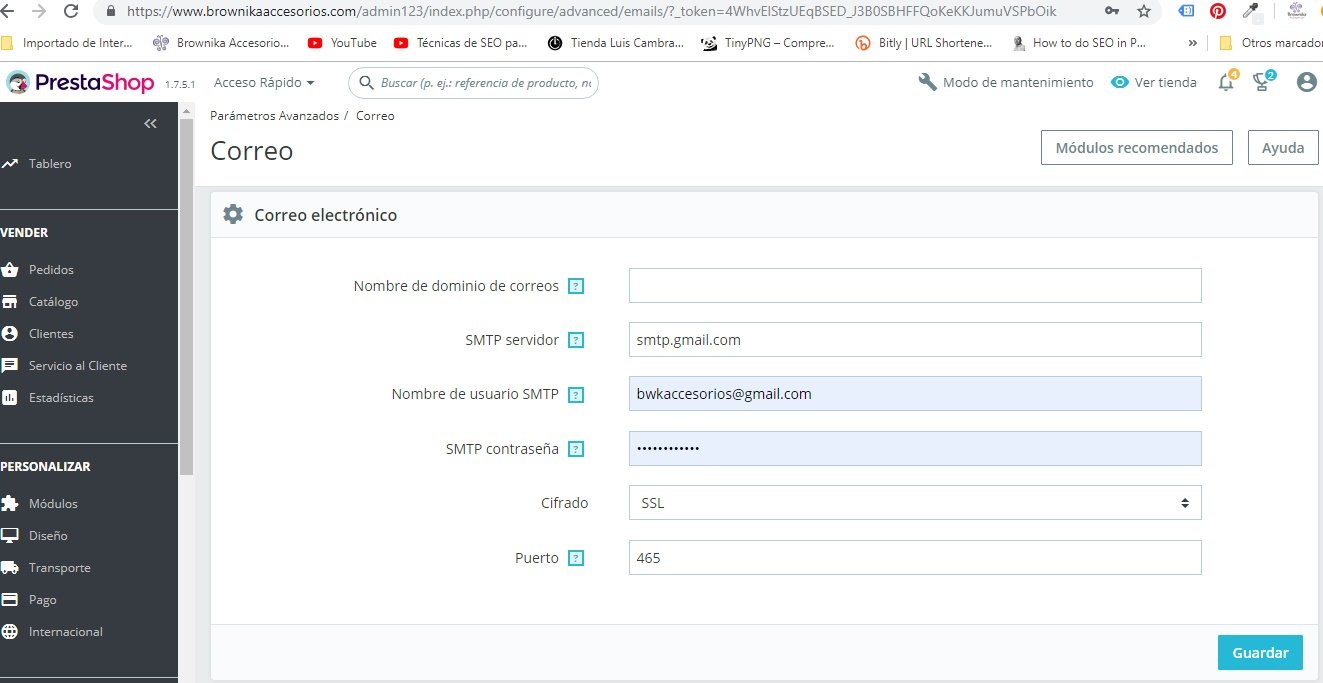
Task: Open the Importado de Internet bookmark folder
Action: coord(68,43)
